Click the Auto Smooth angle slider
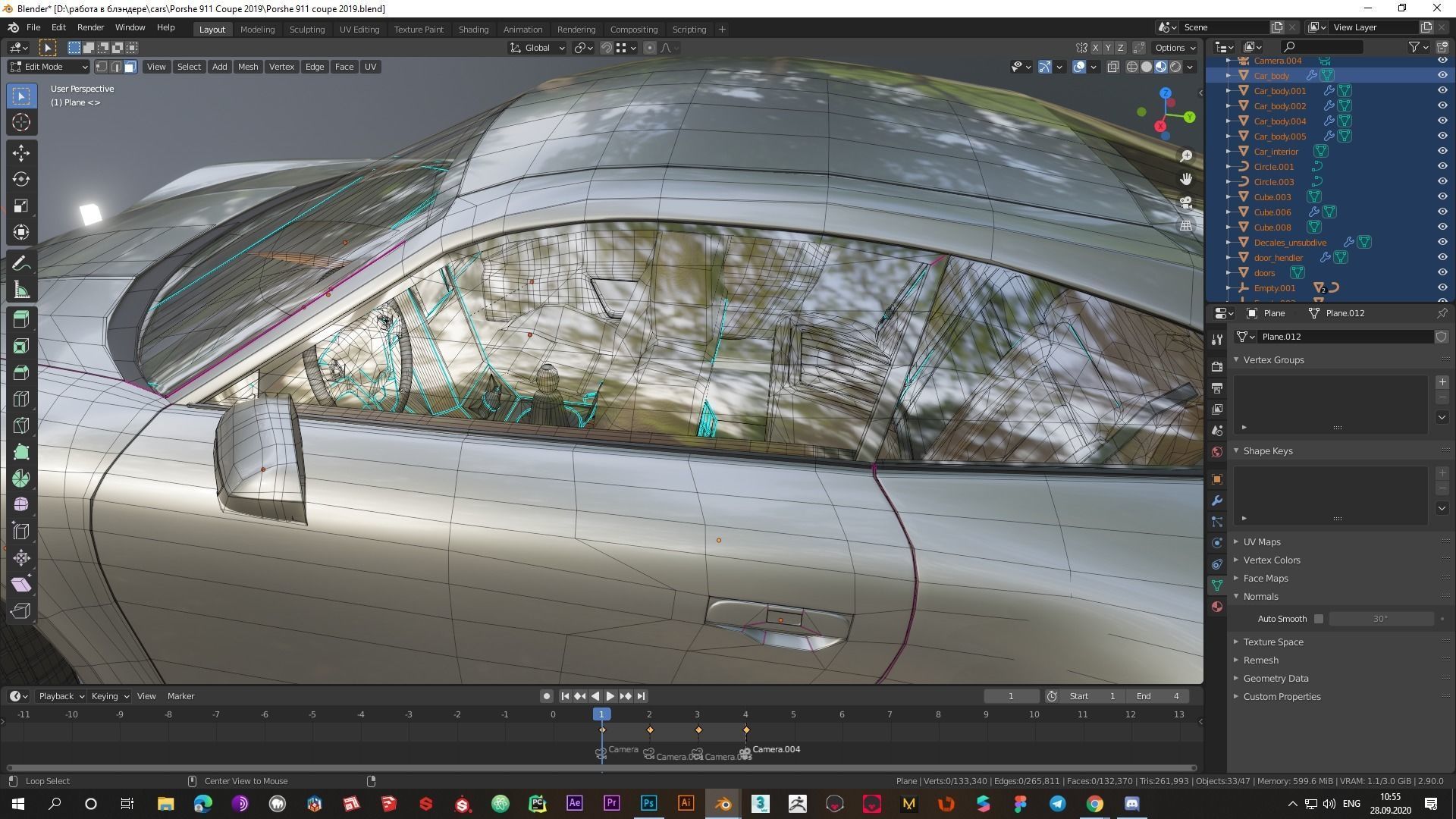Image resolution: width=1456 pixels, height=819 pixels. 1382,619
